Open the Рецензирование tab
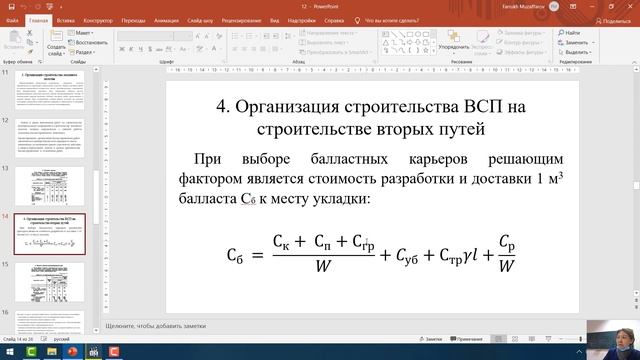640x360 pixels. point(241,20)
